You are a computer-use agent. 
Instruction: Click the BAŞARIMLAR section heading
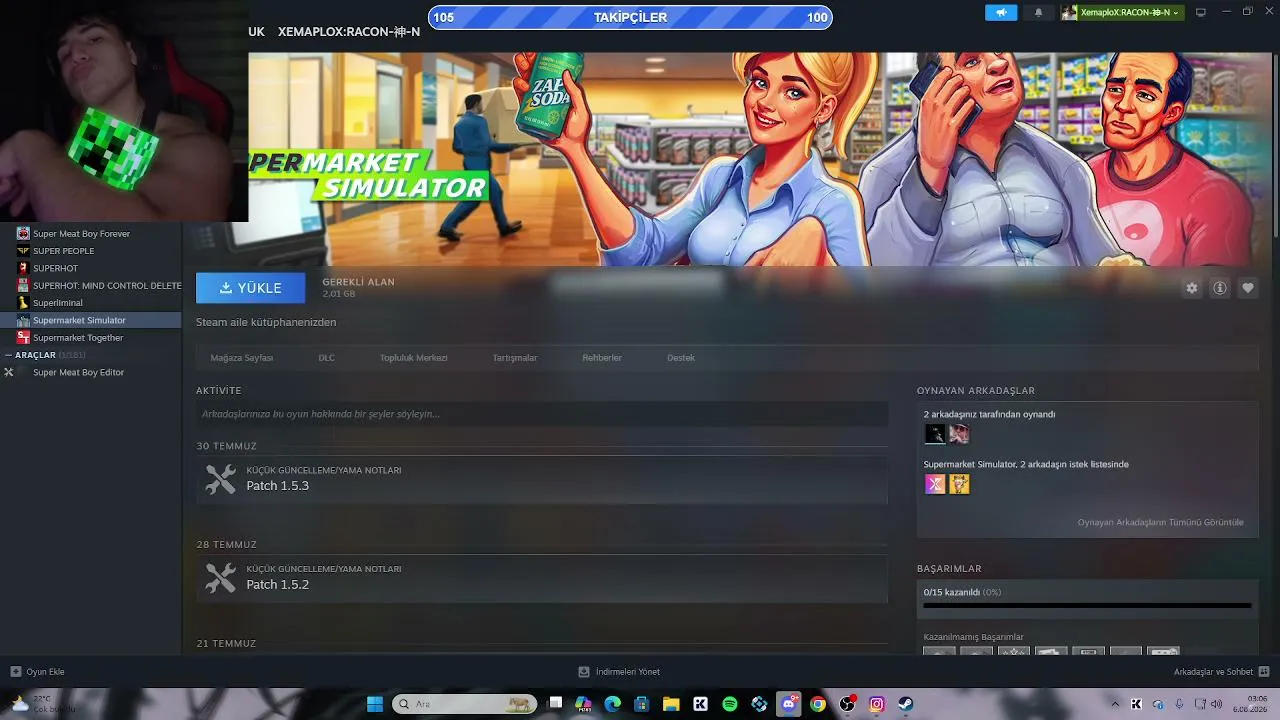click(x=949, y=569)
